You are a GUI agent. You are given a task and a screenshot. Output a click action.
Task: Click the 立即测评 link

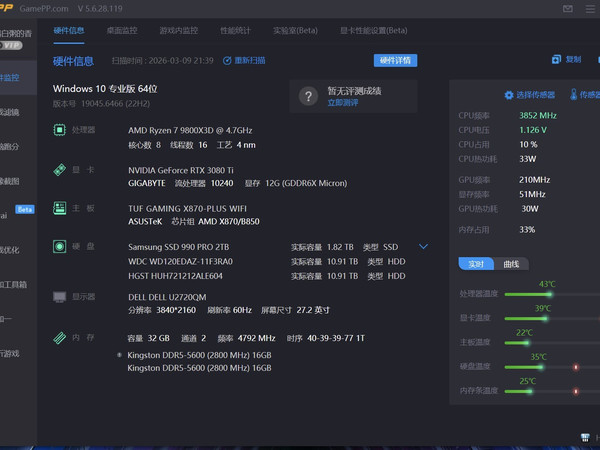tap(343, 103)
